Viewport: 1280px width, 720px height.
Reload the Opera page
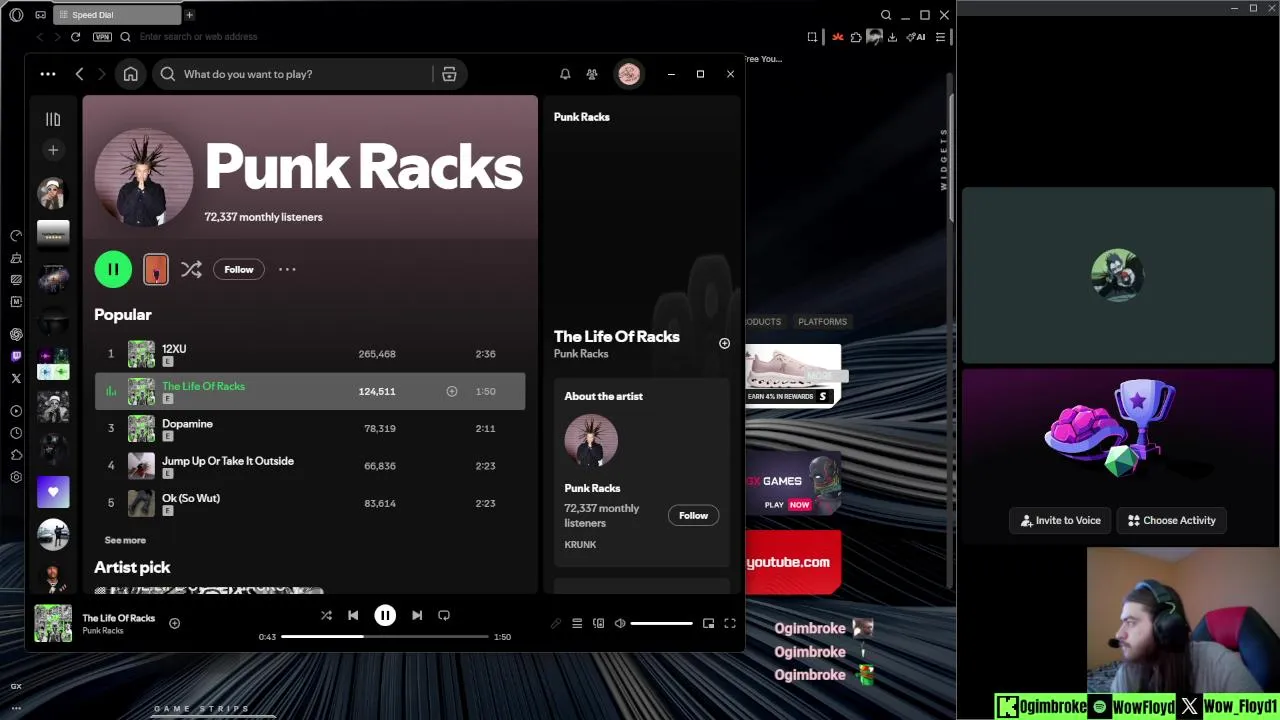click(x=75, y=37)
